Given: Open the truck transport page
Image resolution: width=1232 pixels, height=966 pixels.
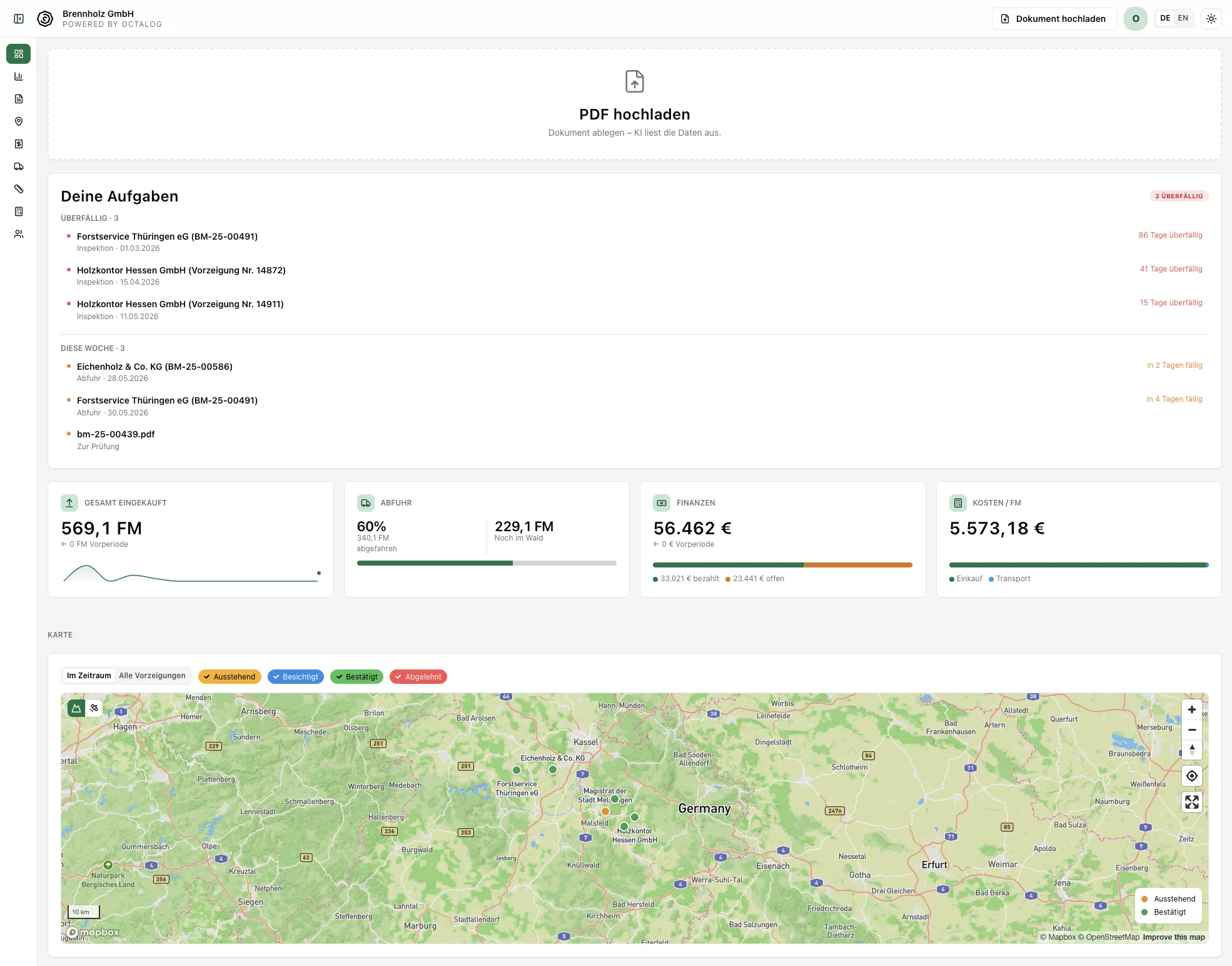Looking at the screenshot, I should point(19,166).
